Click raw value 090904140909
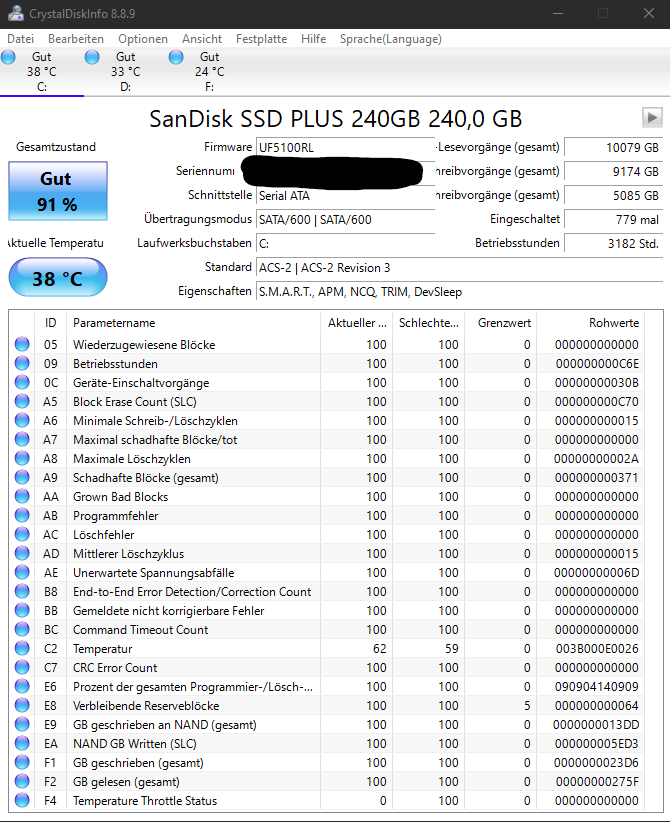 597,687
